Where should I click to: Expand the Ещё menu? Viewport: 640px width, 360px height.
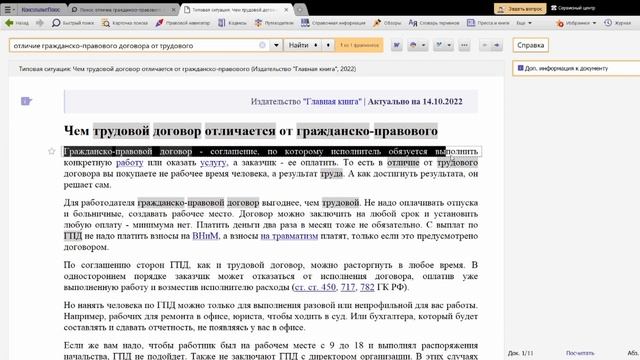click(524, 23)
